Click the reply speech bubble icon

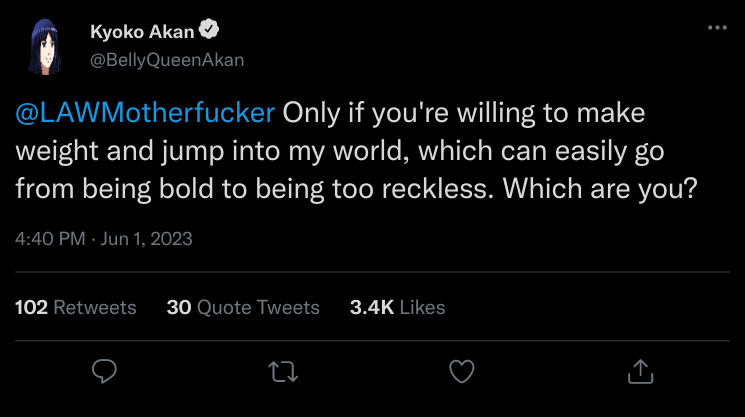pyautogui.click(x=105, y=371)
